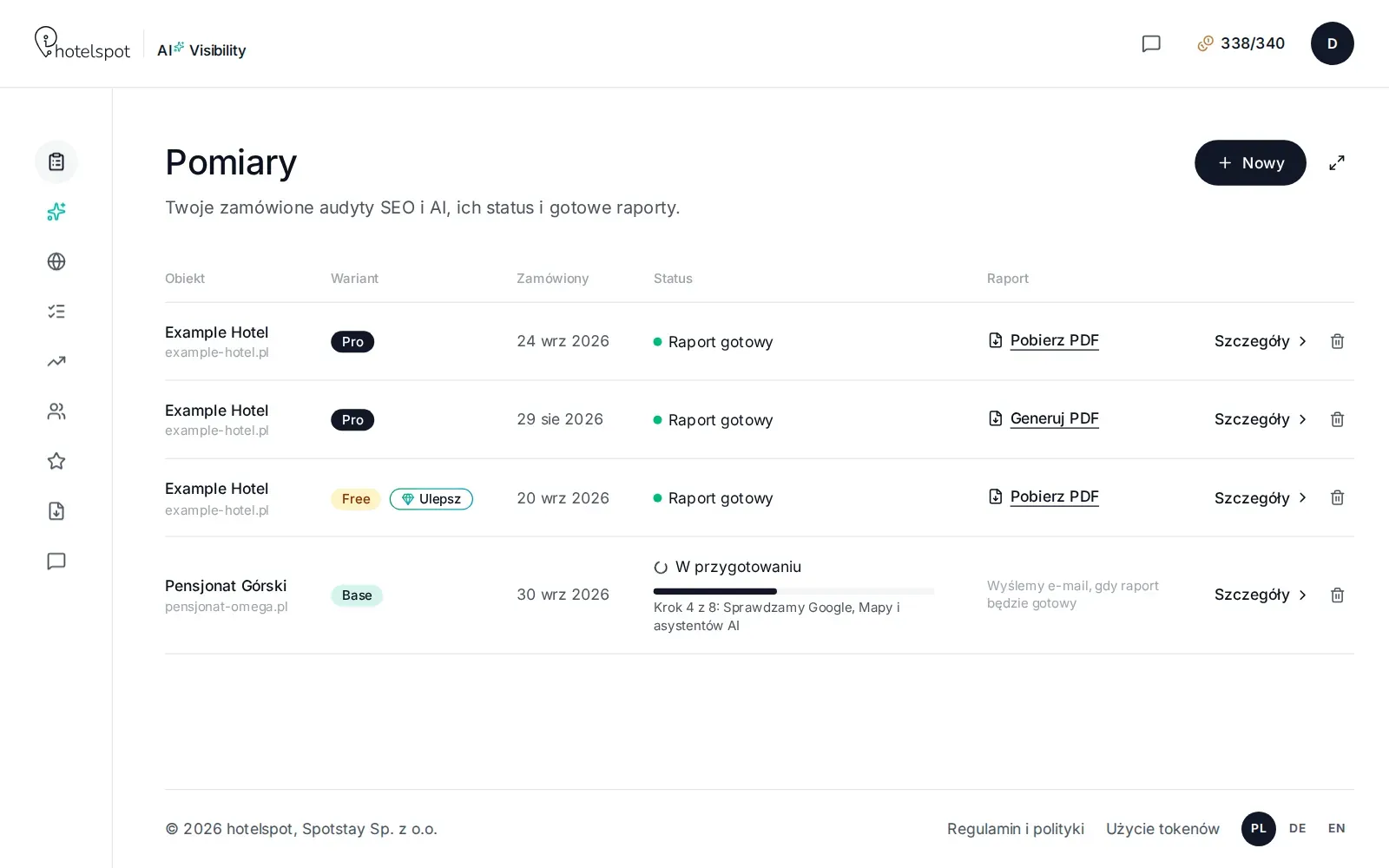The height and width of the screenshot is (868, 1389).
Task: Click the W przygotowaniu status text
Action: (738, 567)
